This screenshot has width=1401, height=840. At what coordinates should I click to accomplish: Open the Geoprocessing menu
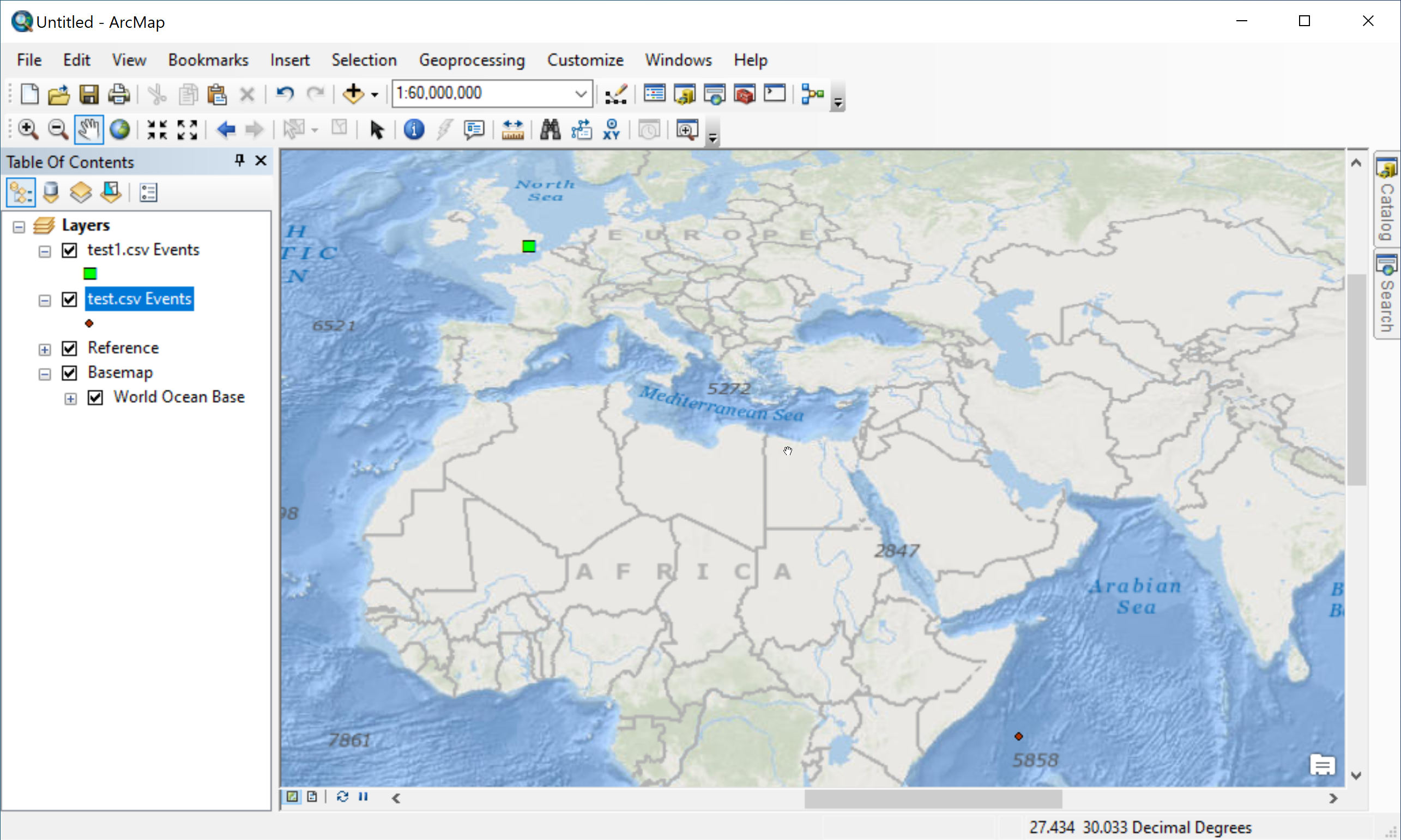coord(472,60)
